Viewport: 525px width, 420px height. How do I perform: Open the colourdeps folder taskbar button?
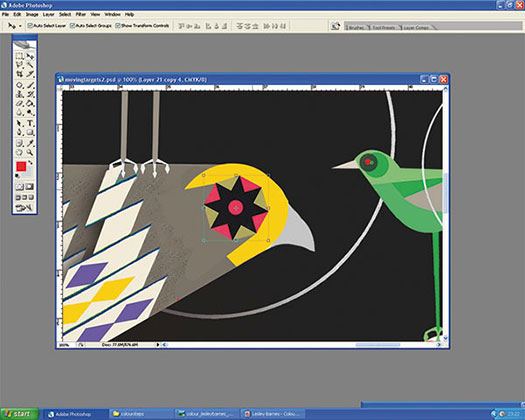point(141,414)
